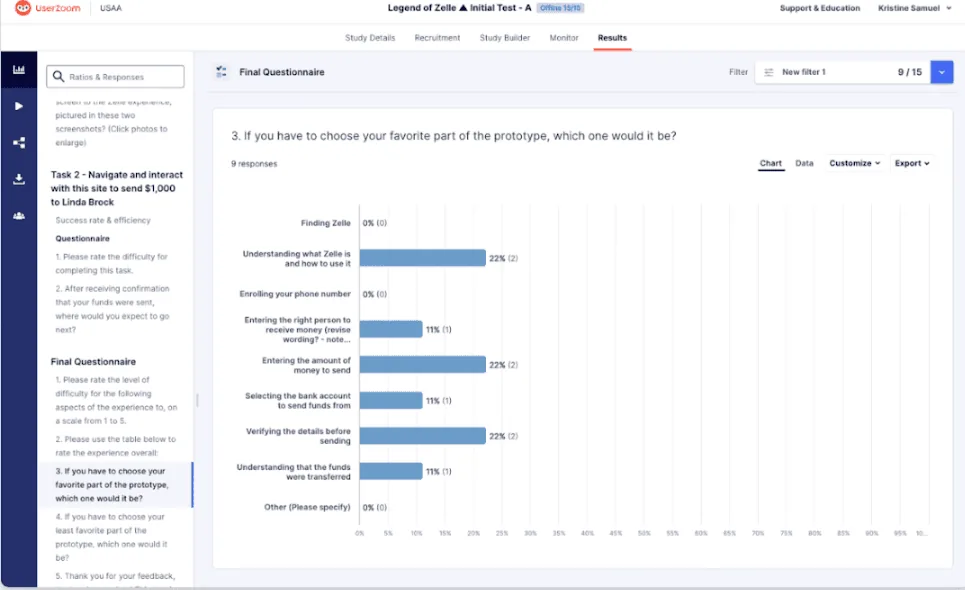
Task: Open the share sidebar icon
Action: click(19, 143)
